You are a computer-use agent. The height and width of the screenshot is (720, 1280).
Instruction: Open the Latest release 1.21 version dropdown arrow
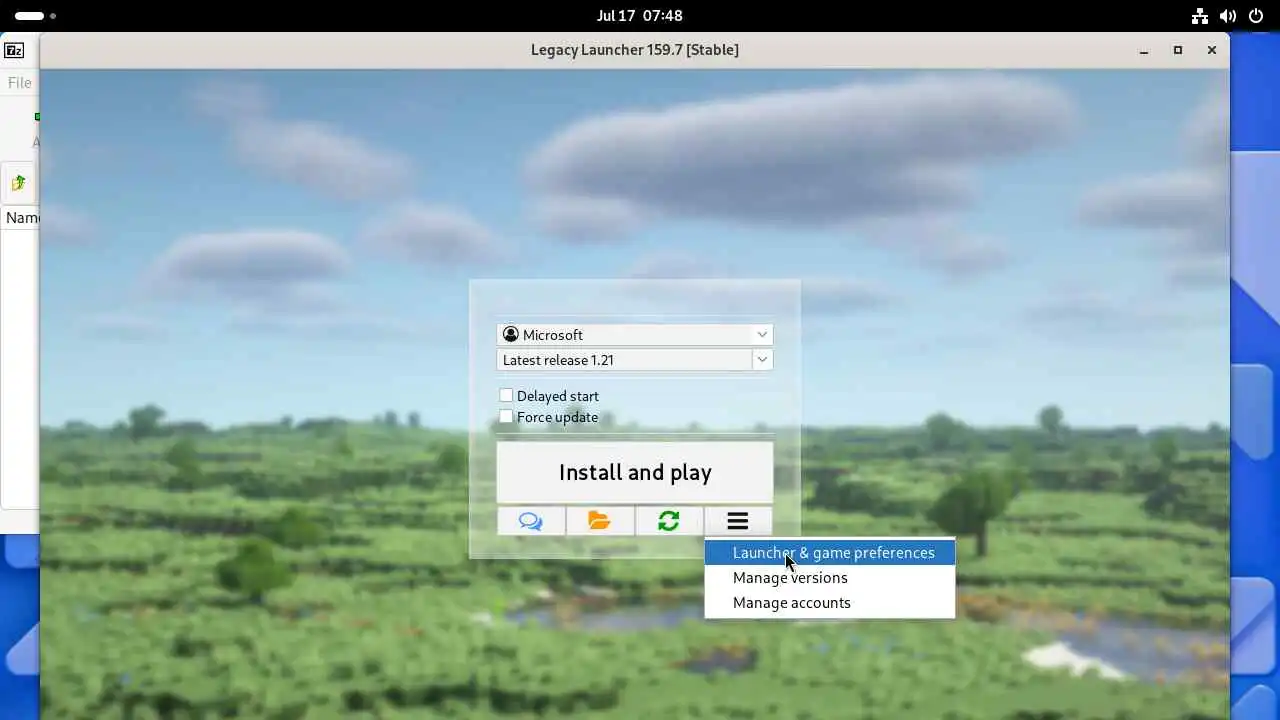point(762,360)
